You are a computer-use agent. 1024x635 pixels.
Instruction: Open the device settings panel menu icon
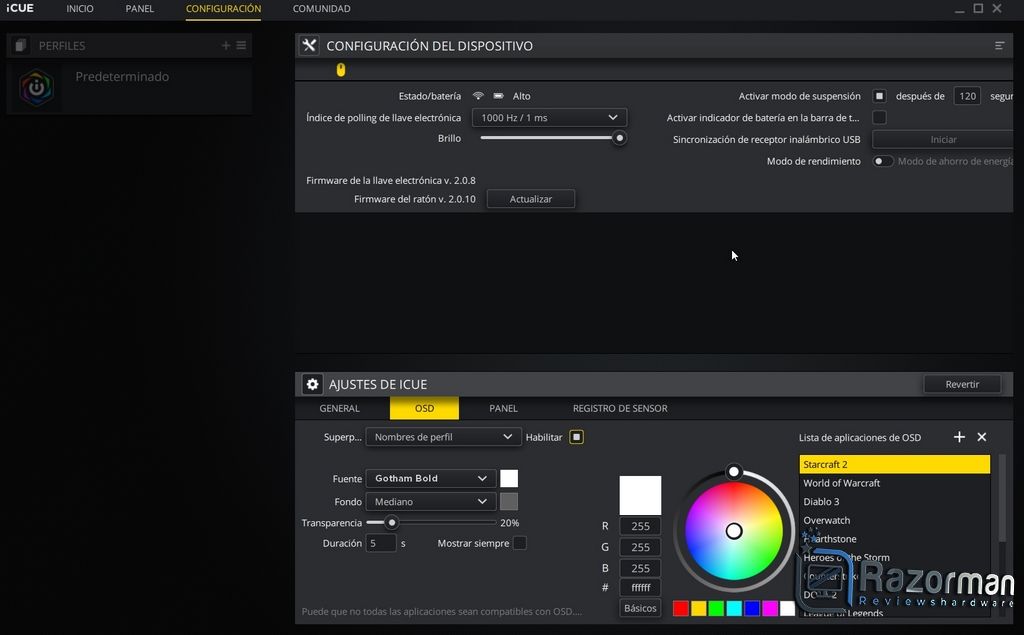[x=999, y=45]
